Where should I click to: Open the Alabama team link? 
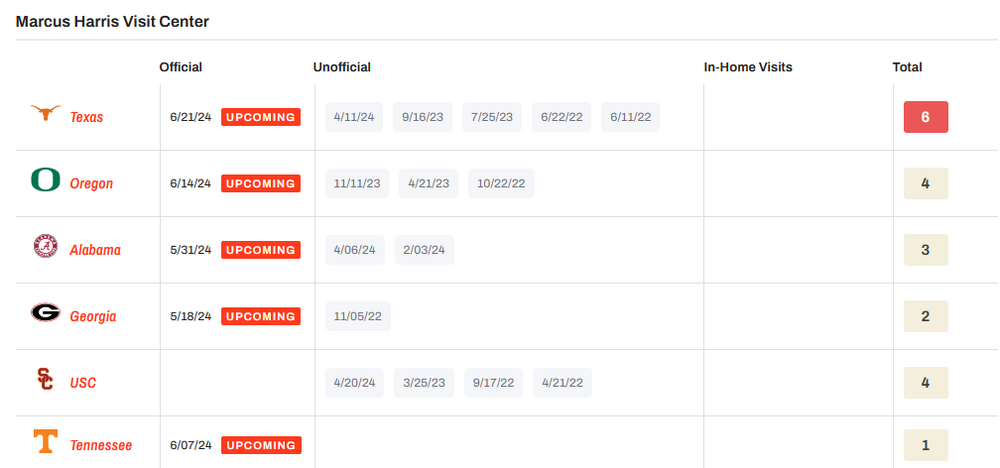(x=95, y=250)
